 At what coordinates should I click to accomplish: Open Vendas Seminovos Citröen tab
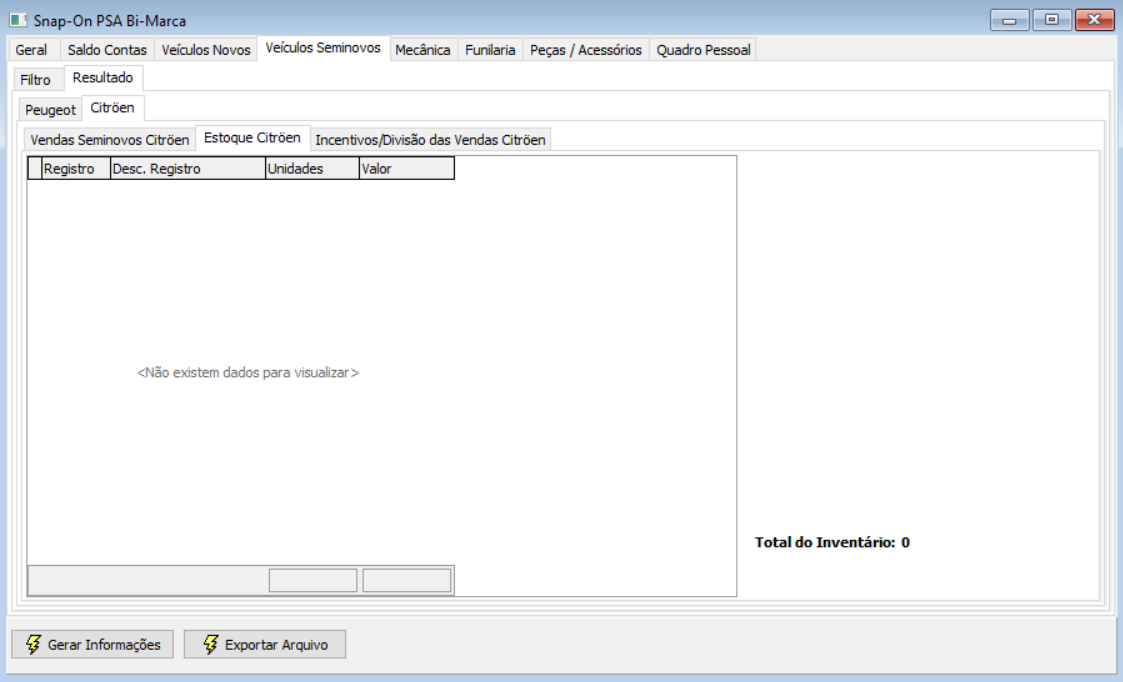tap(110, 140)
